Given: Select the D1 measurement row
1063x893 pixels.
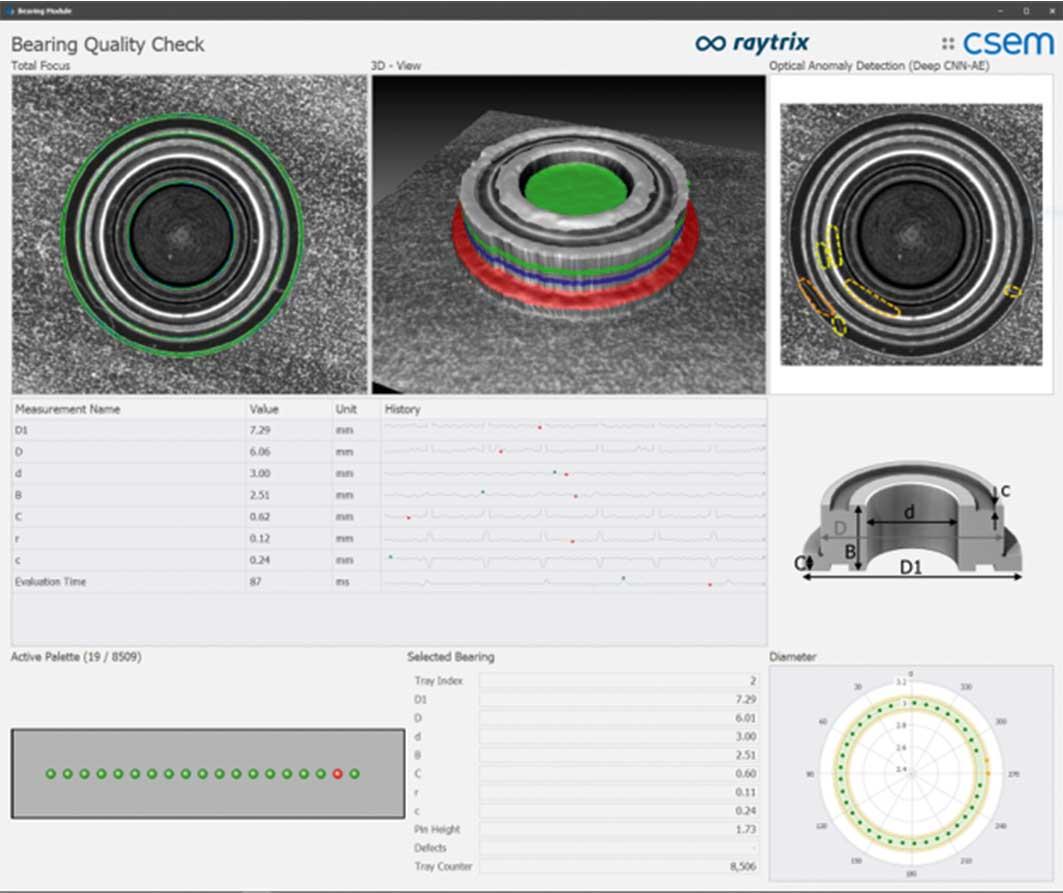Looking at the screenshot, I should tap(389, 430).
